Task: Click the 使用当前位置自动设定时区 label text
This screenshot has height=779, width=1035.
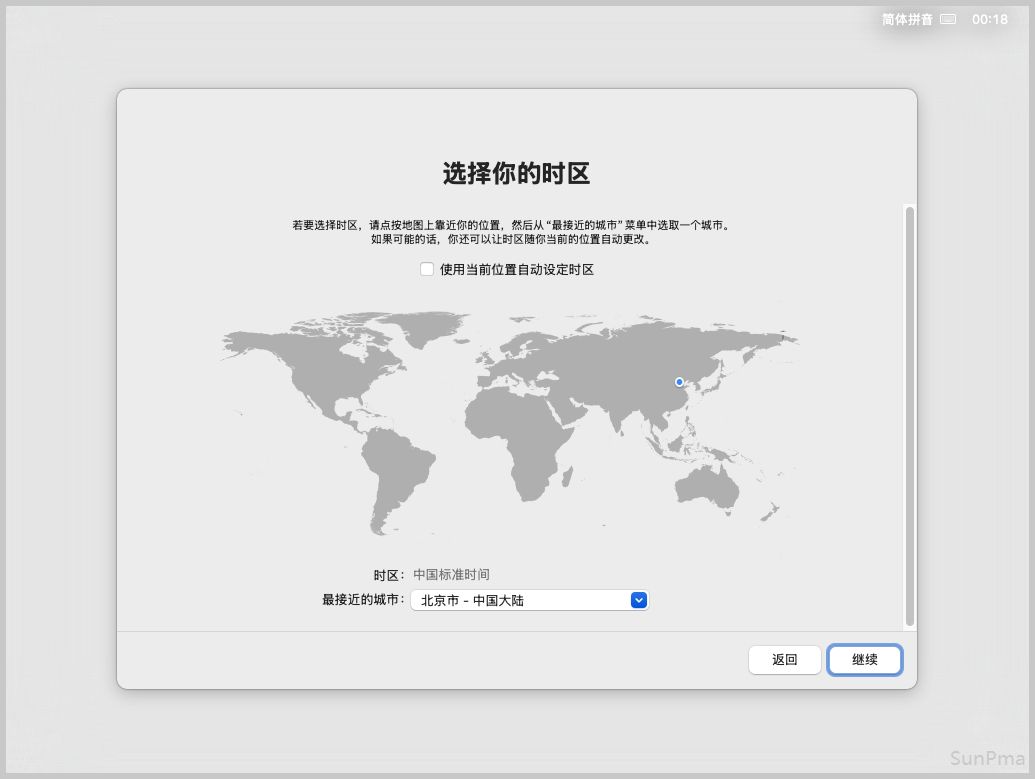Action: point(516,269)
